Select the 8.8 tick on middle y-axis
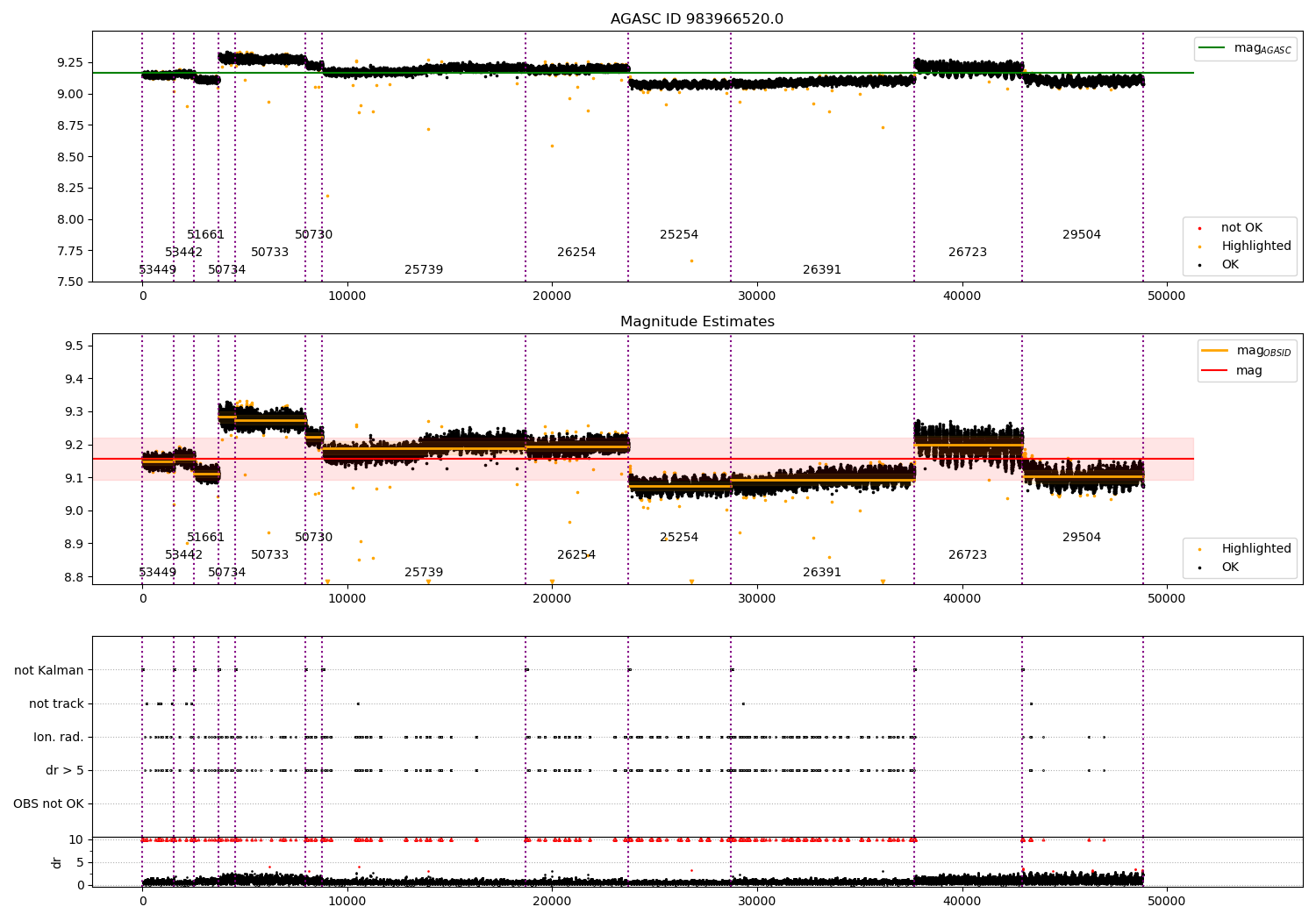 74,577
